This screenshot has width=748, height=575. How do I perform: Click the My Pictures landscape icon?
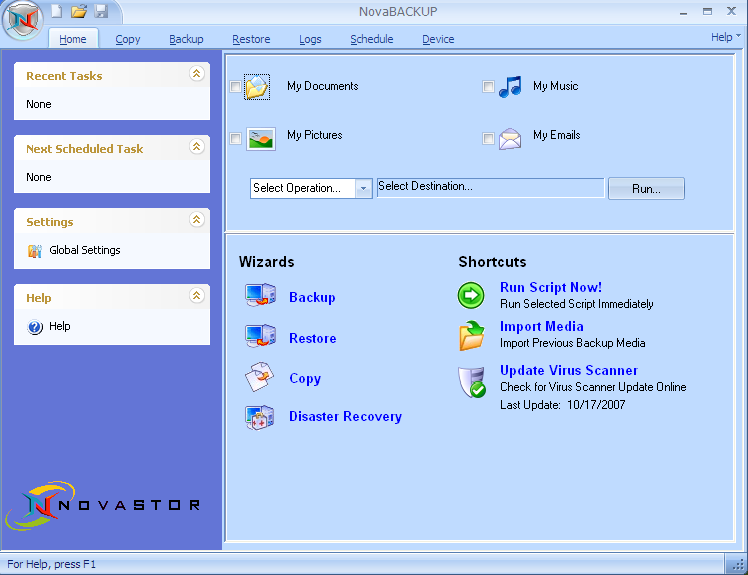[260, 139]
